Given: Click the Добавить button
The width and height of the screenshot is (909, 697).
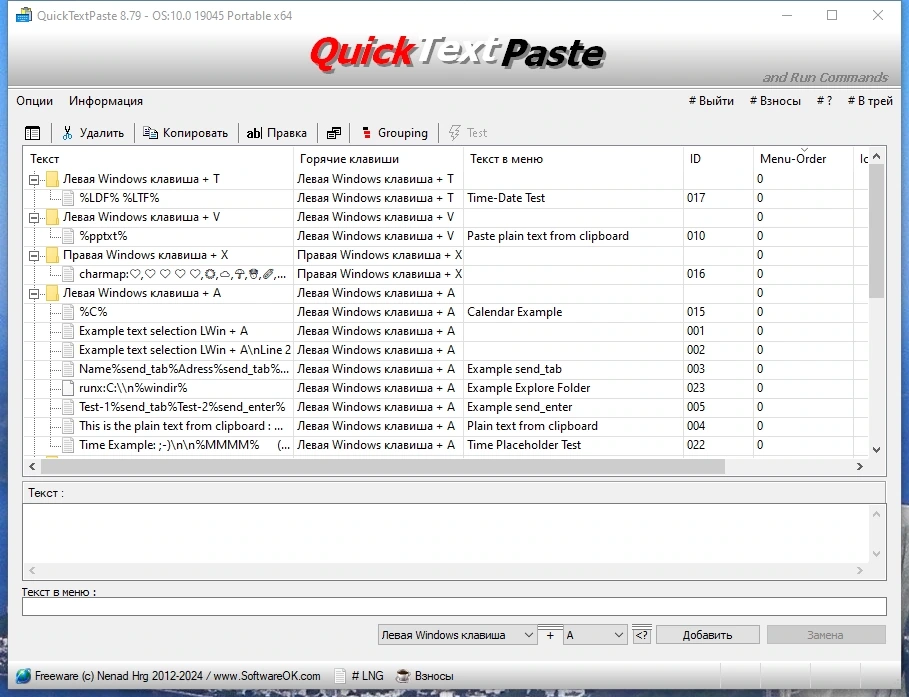Looking at the screenshot, I should [x=707, y=635].
